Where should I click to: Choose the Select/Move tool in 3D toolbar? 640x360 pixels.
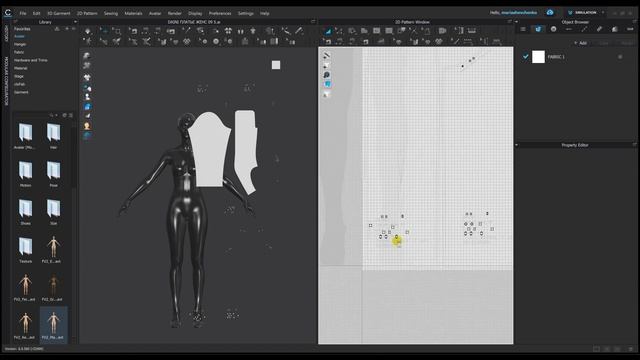click(x=104, y=31)
